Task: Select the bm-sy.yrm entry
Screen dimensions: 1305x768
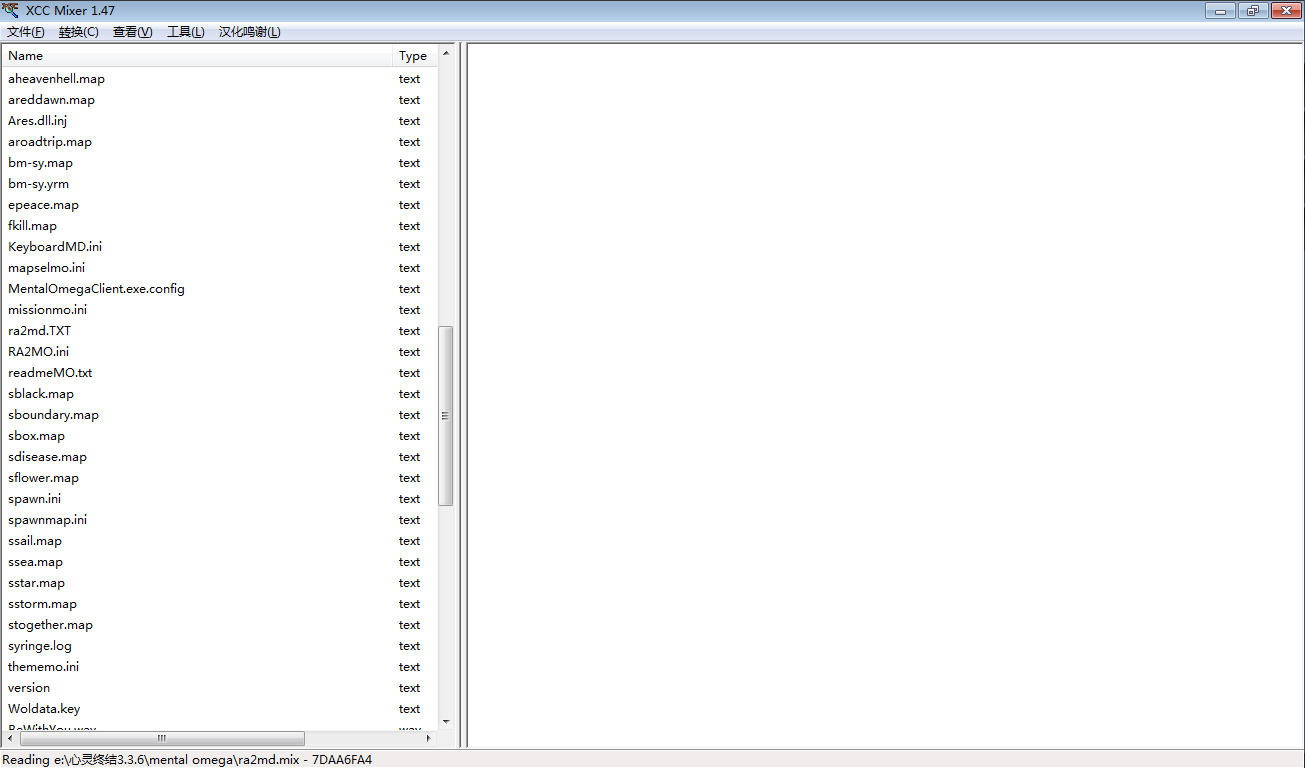Action: [x=38, y=184]
